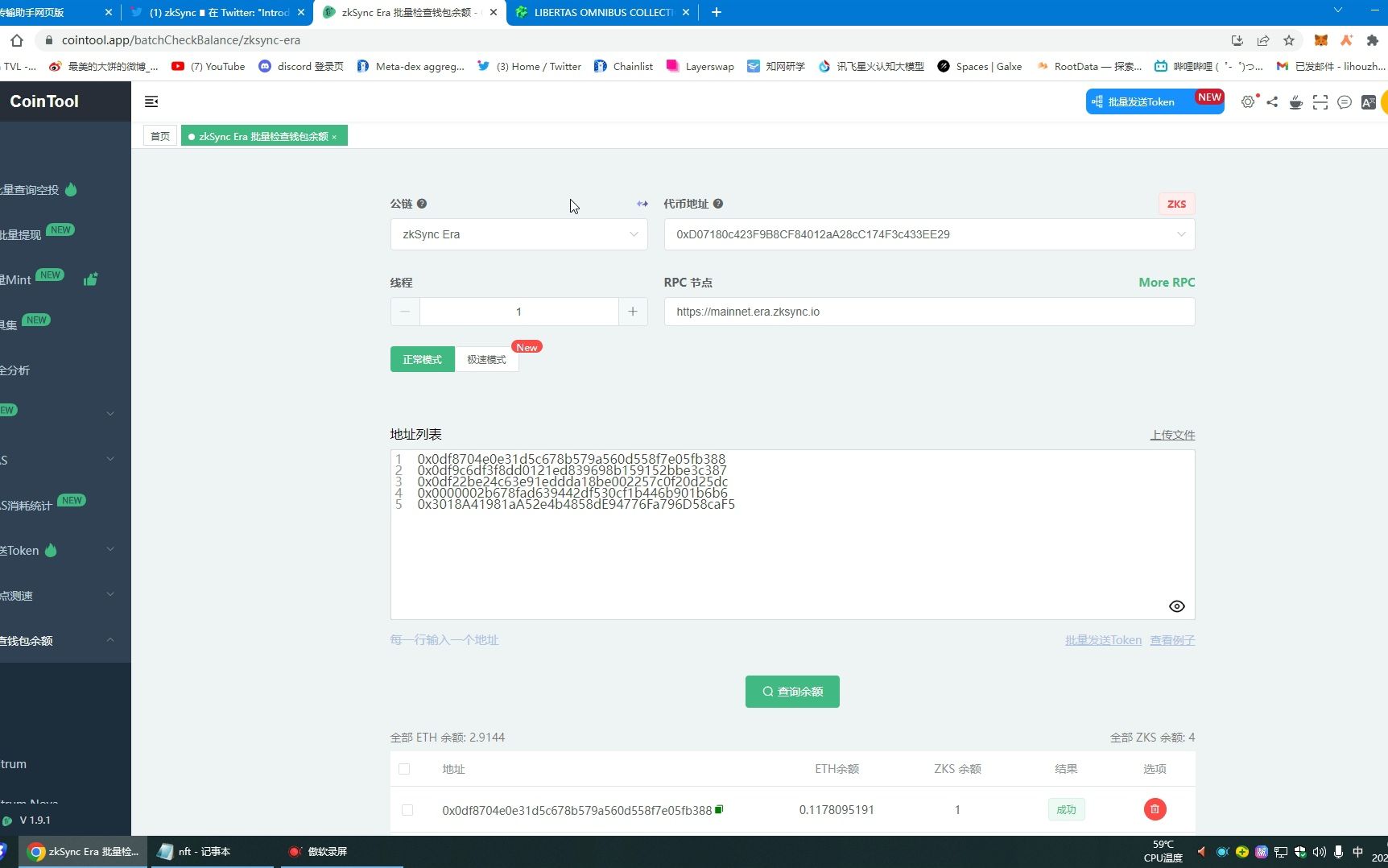The width and height of the screenshot is (1388, 868).
Task: Open Chrome zkSync Era in the taskbar
Action: (x=82, y=851)
